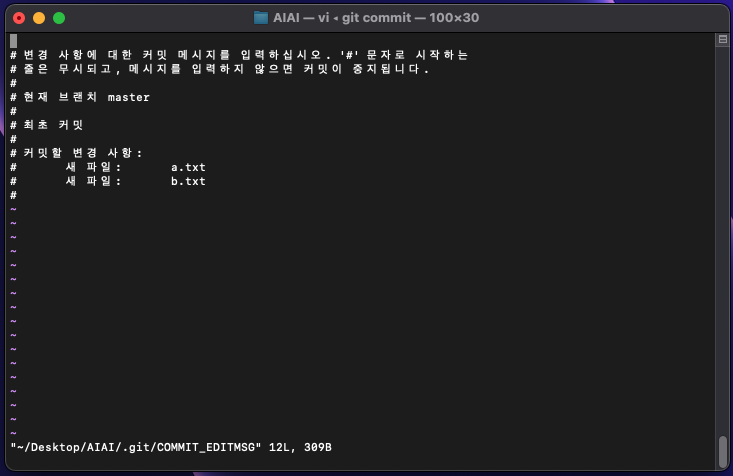Minimize the Terminal window with yellow button

coord(39,18)
